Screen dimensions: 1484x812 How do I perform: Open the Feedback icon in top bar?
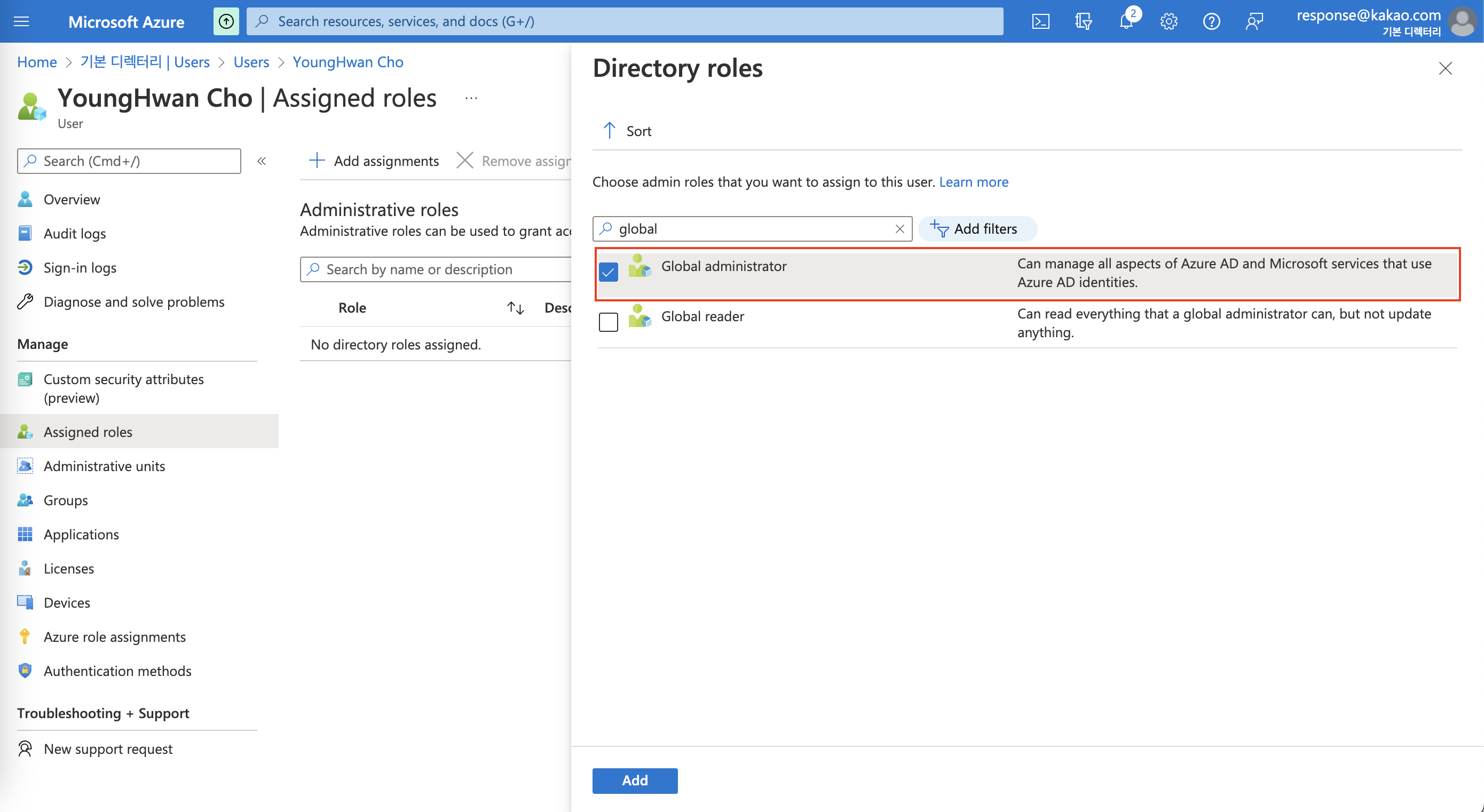[1253, 21]
